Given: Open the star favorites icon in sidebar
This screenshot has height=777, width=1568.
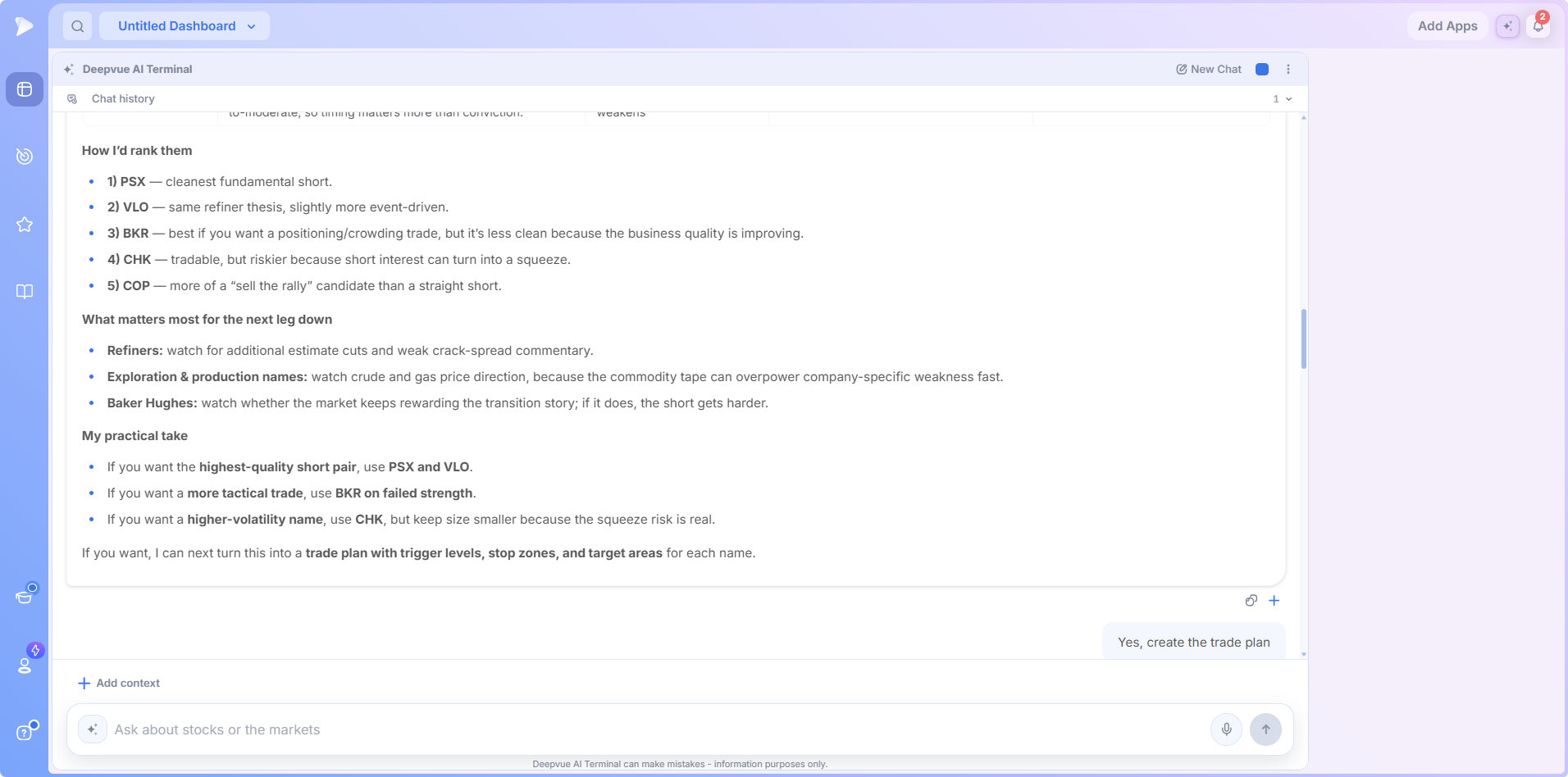Looking at the screenshot, I should [25, 224].
